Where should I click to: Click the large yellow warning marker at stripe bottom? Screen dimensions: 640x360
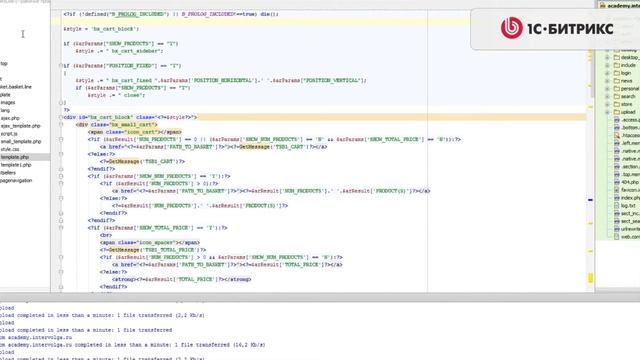click(x=590, y=278)
